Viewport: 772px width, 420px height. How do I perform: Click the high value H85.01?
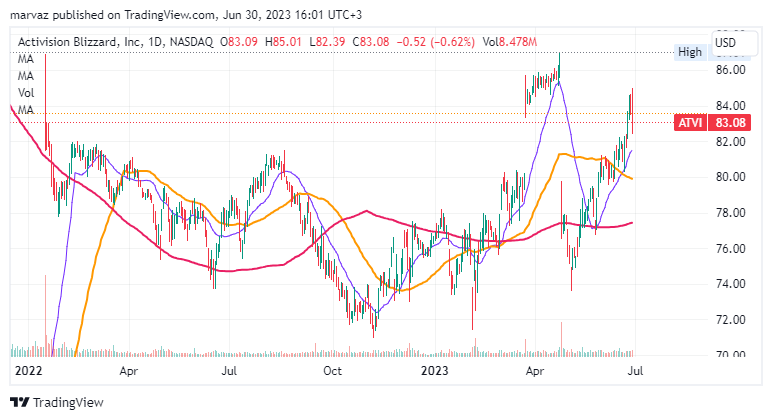click(x=283, y=42)
